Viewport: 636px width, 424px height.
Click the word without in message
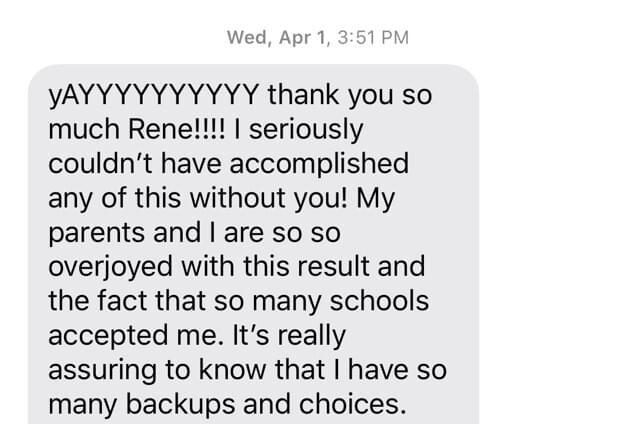[x=238, y=198]
